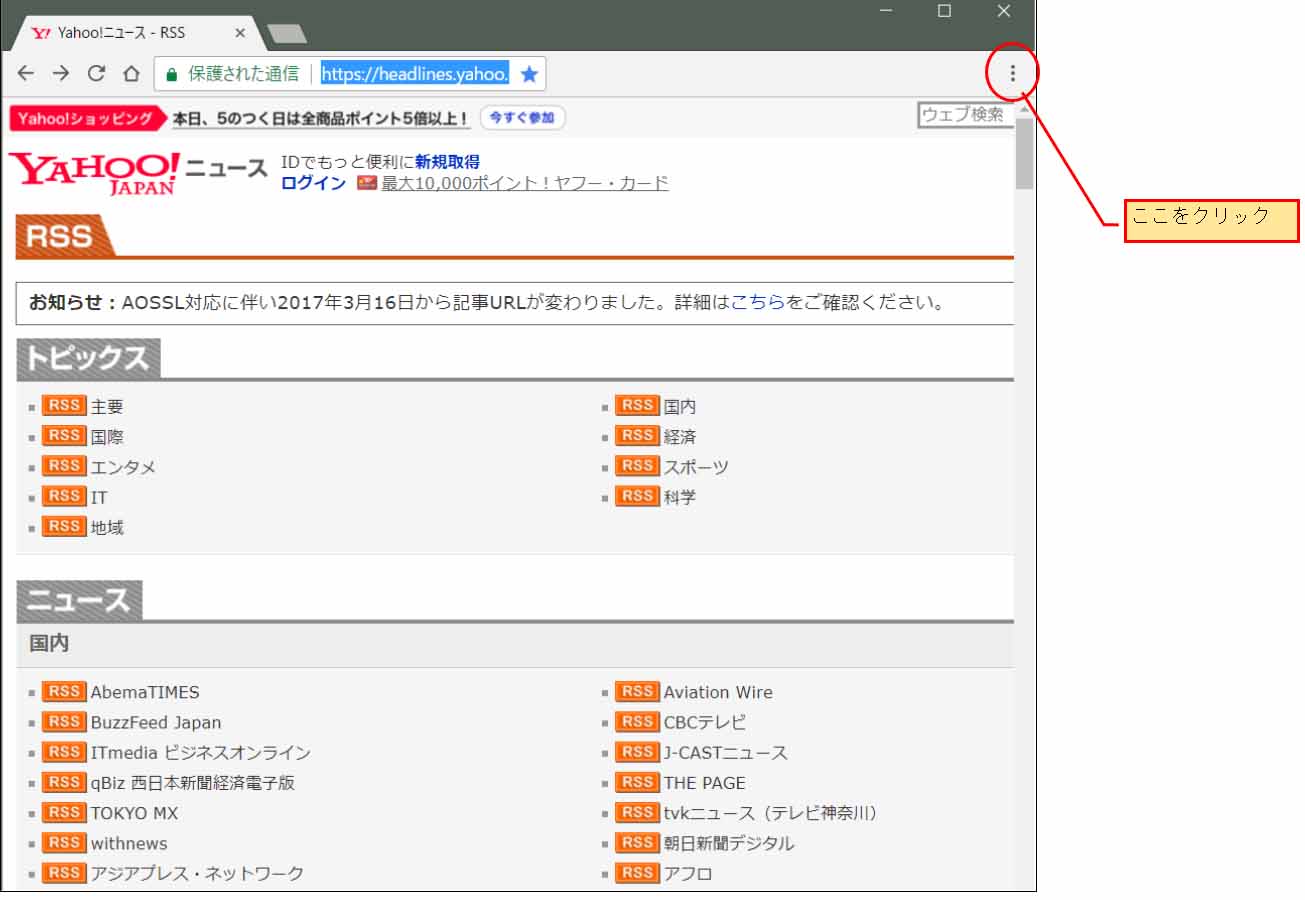The height and width of the screenshot is (900, 1305).
Task: Click the RSS icon for THE PAGE
Action: click(x=637, y=782)
